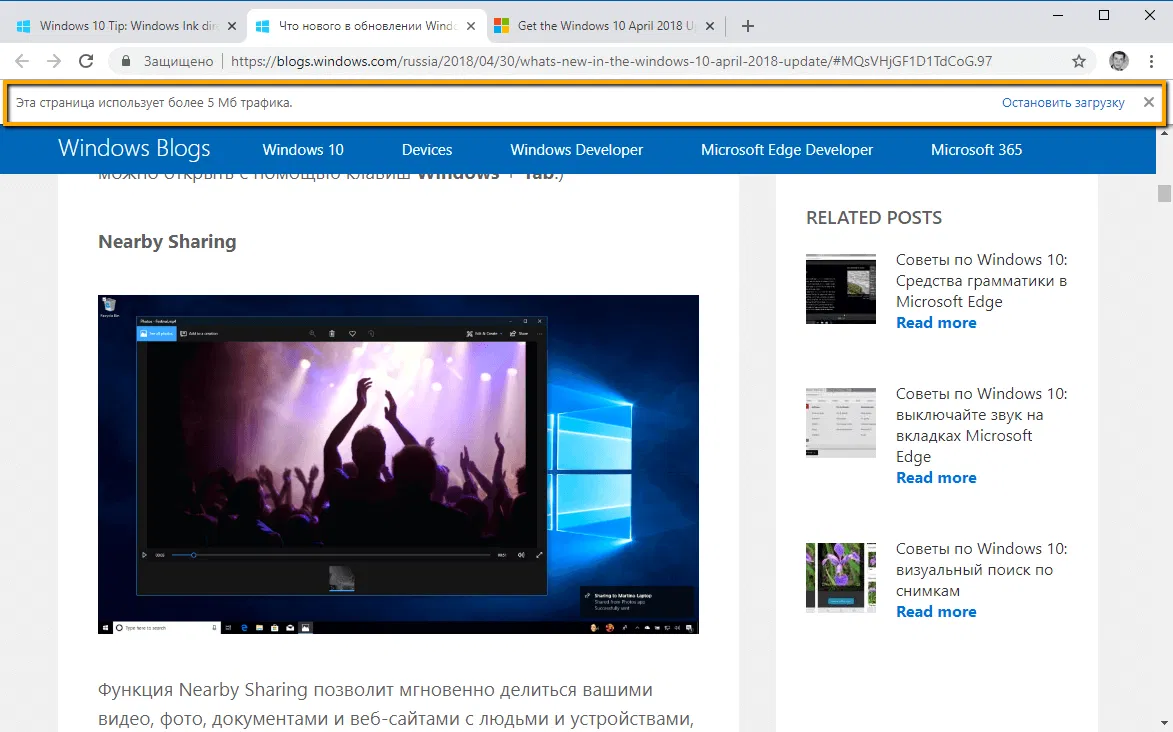Bookmark this page with the star icon
Viewport: 1173px width, 732px height.
[1079, 61]
